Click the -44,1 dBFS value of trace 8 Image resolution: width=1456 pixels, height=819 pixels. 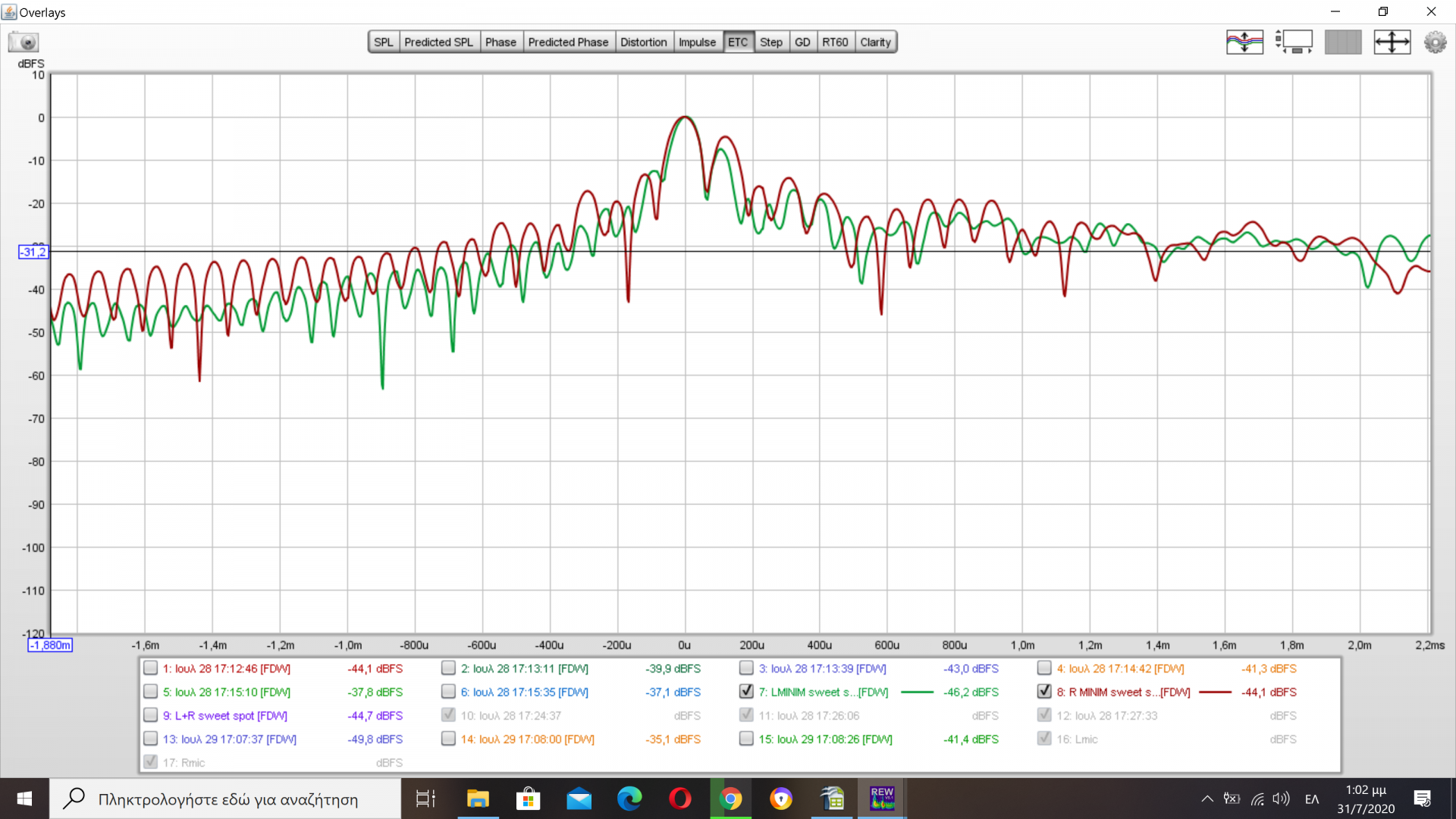[1269, 692]
